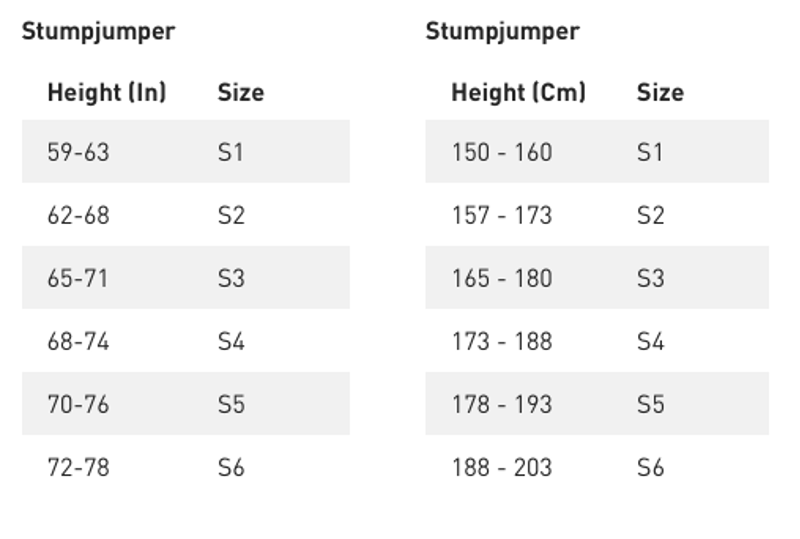Select the 70-76 inches height cell

point(78,404)
